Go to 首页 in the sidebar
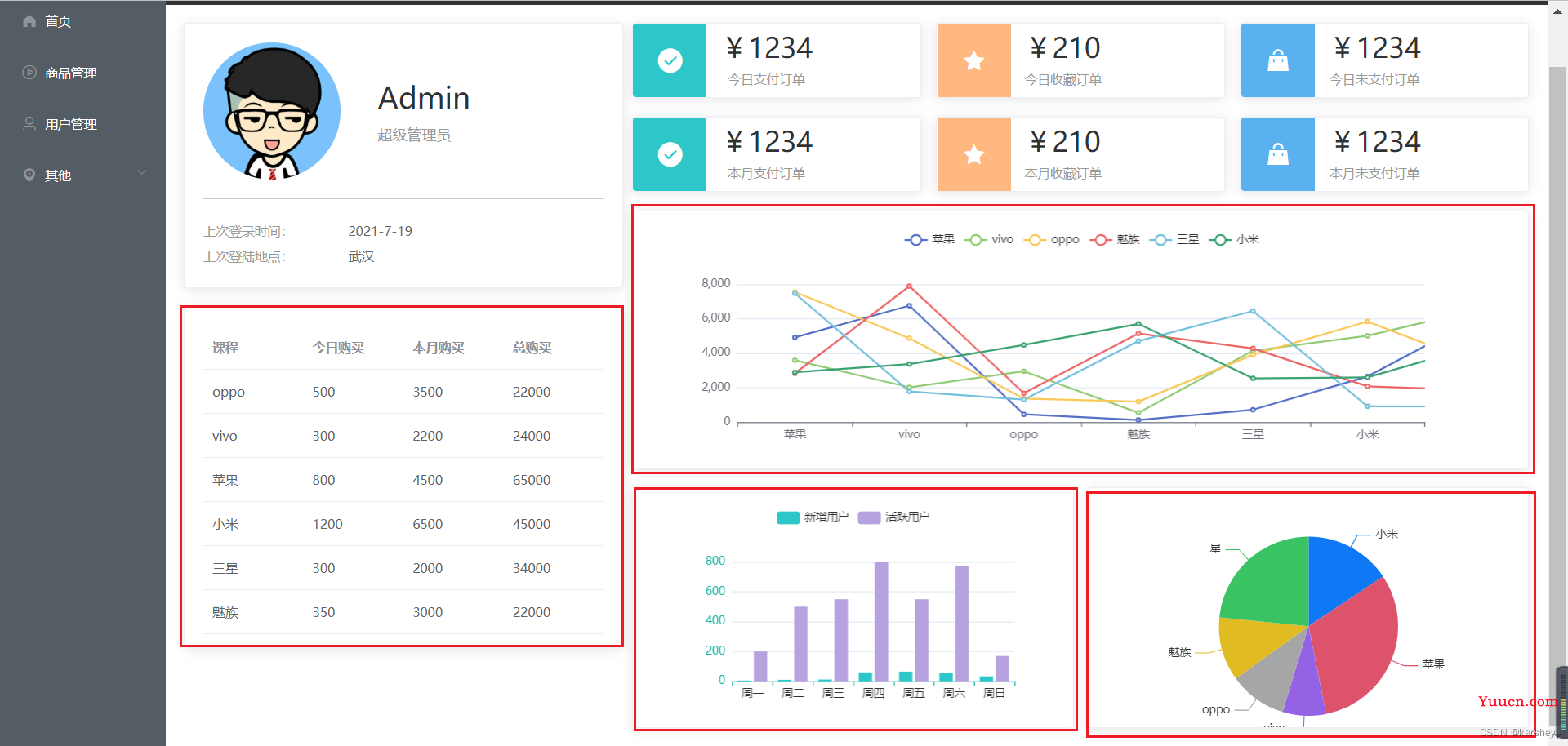1568x746 pixels. point(58,21)
